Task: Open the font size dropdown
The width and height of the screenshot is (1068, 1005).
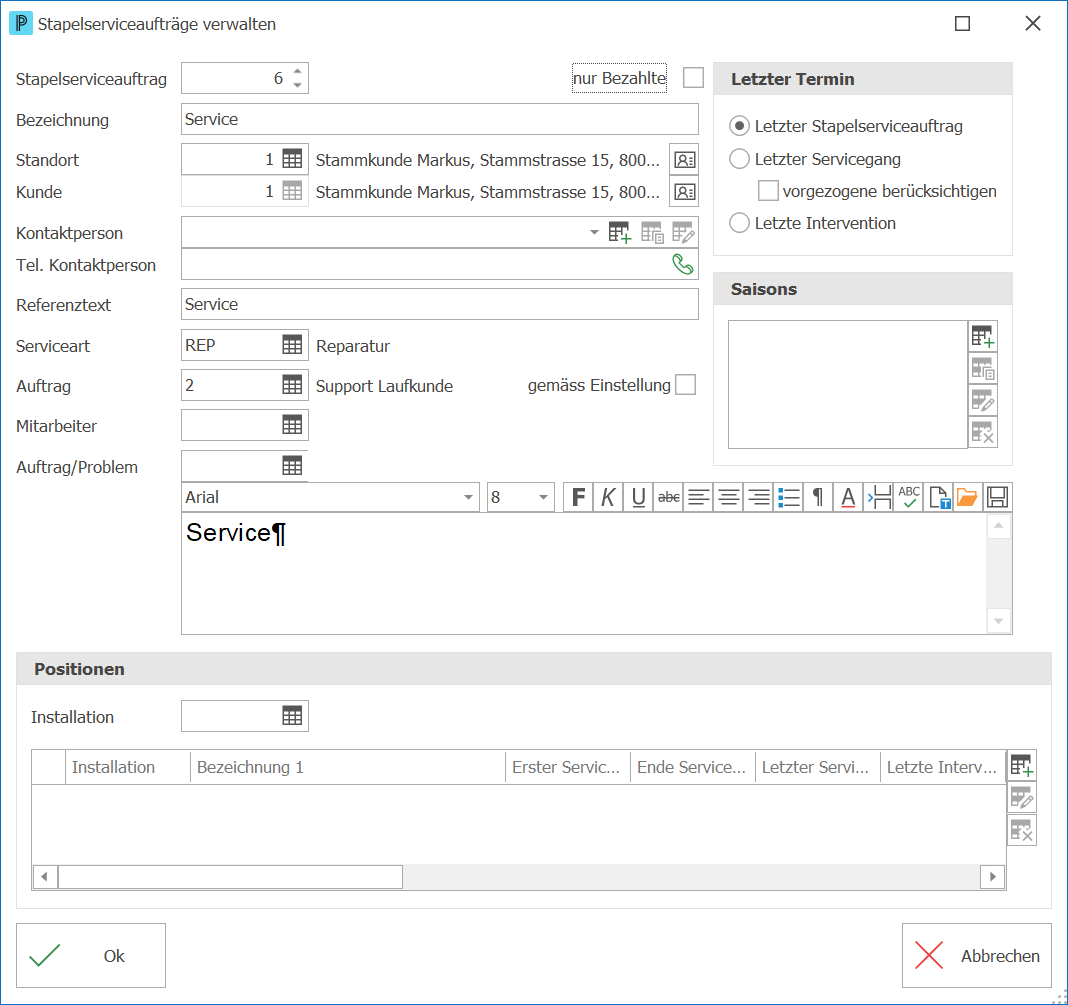Action: tap(521, 497)
